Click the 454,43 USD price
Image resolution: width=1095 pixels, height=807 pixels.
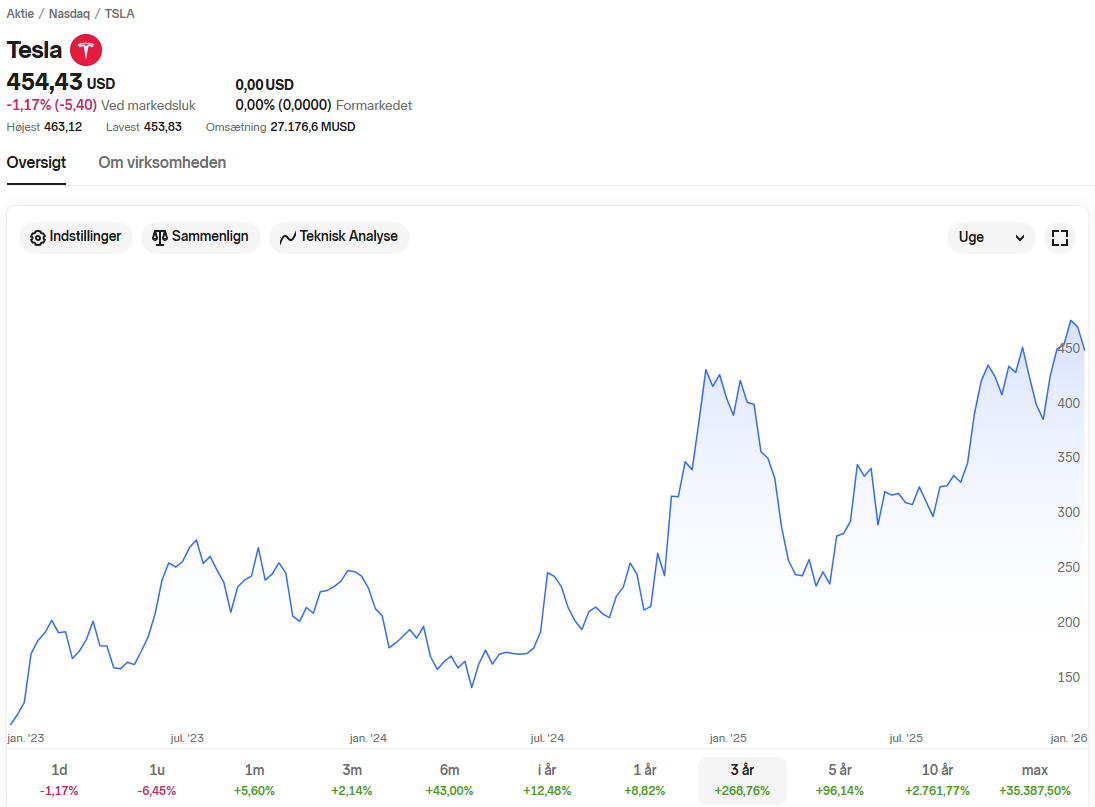pos(61,82)
